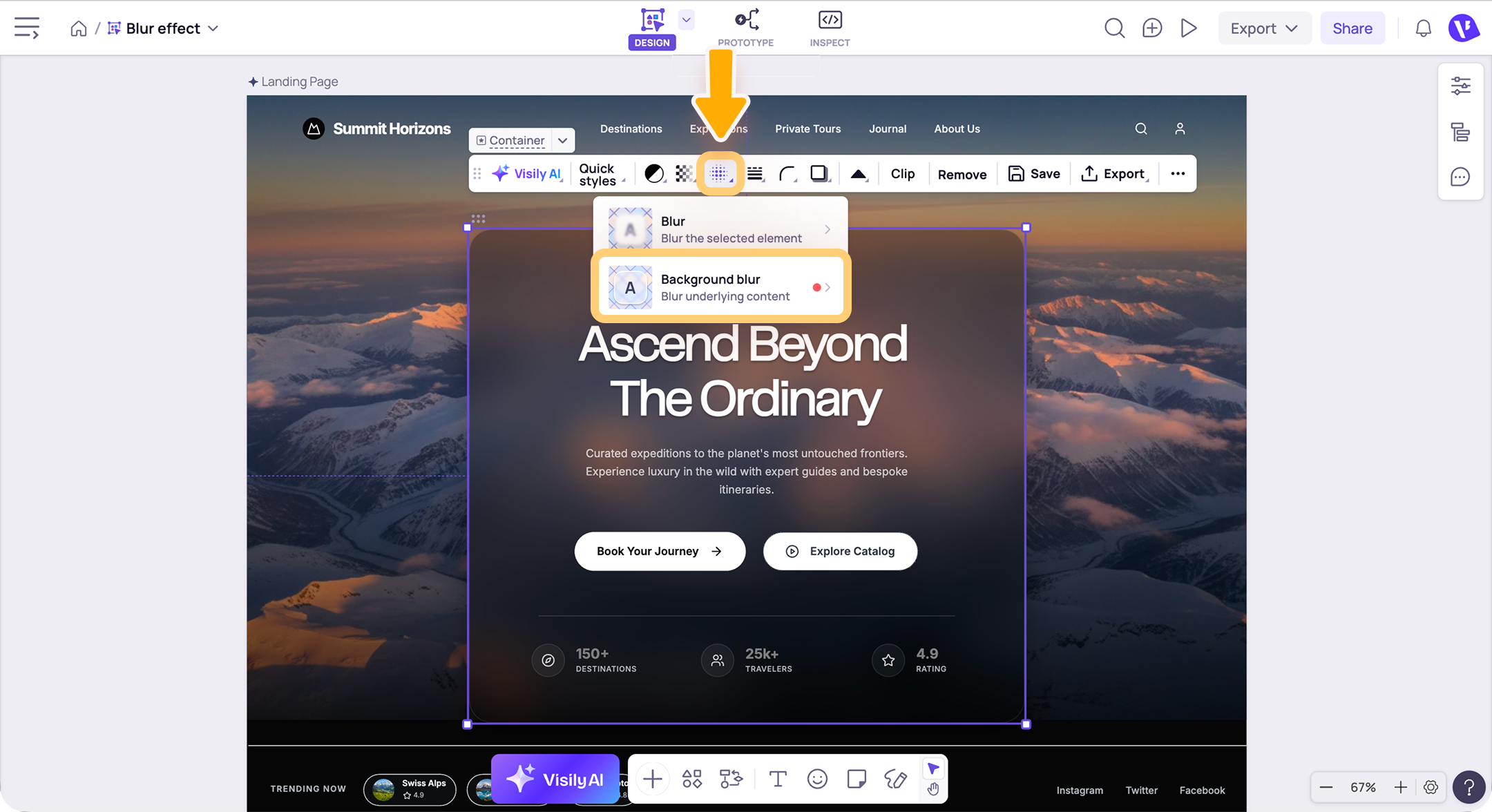The height and width of the screenshot is (812, 1492).
Task: Activate the select cursor mode
Action: (933, 768)
